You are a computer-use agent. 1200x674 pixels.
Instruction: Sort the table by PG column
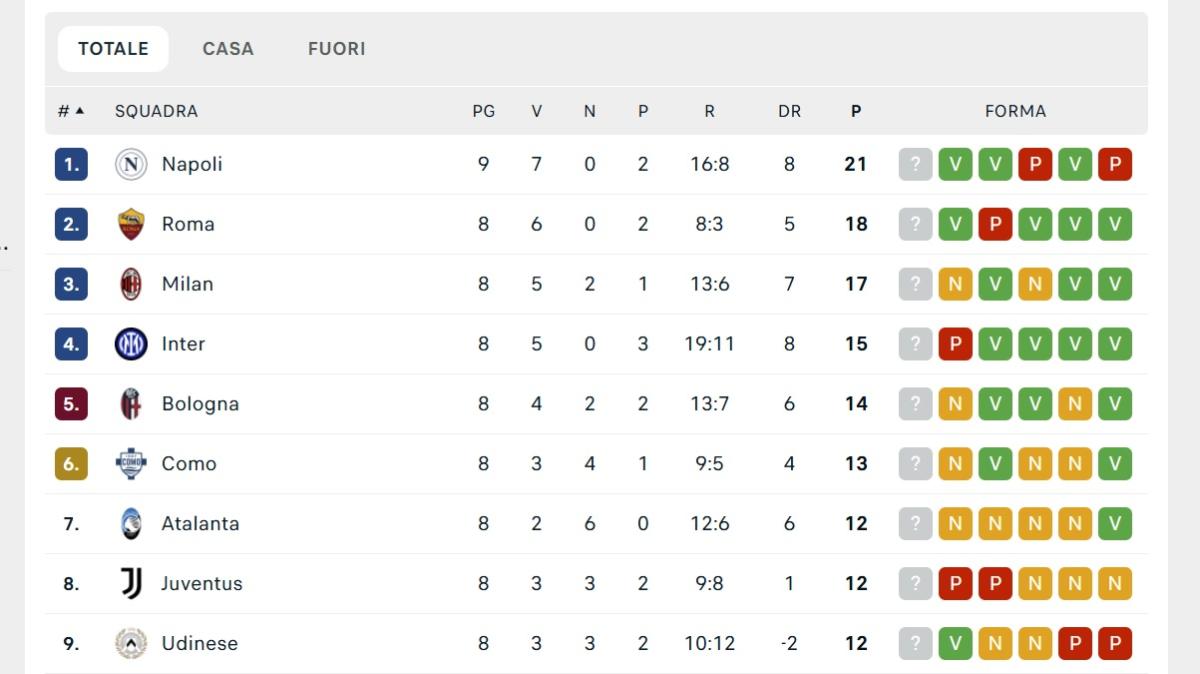[x=484, y=111]
